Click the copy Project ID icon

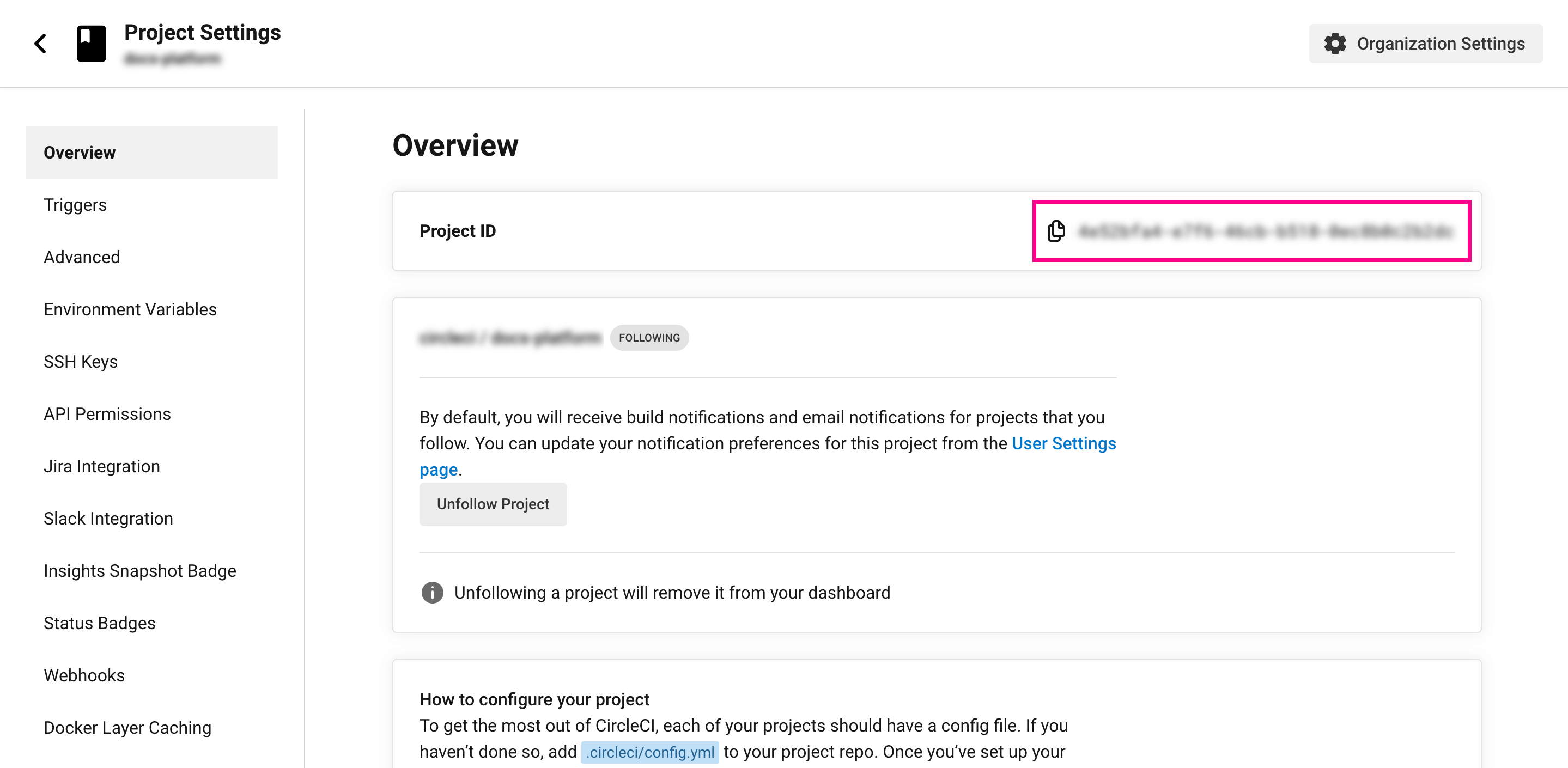[x=1058, y=231]
